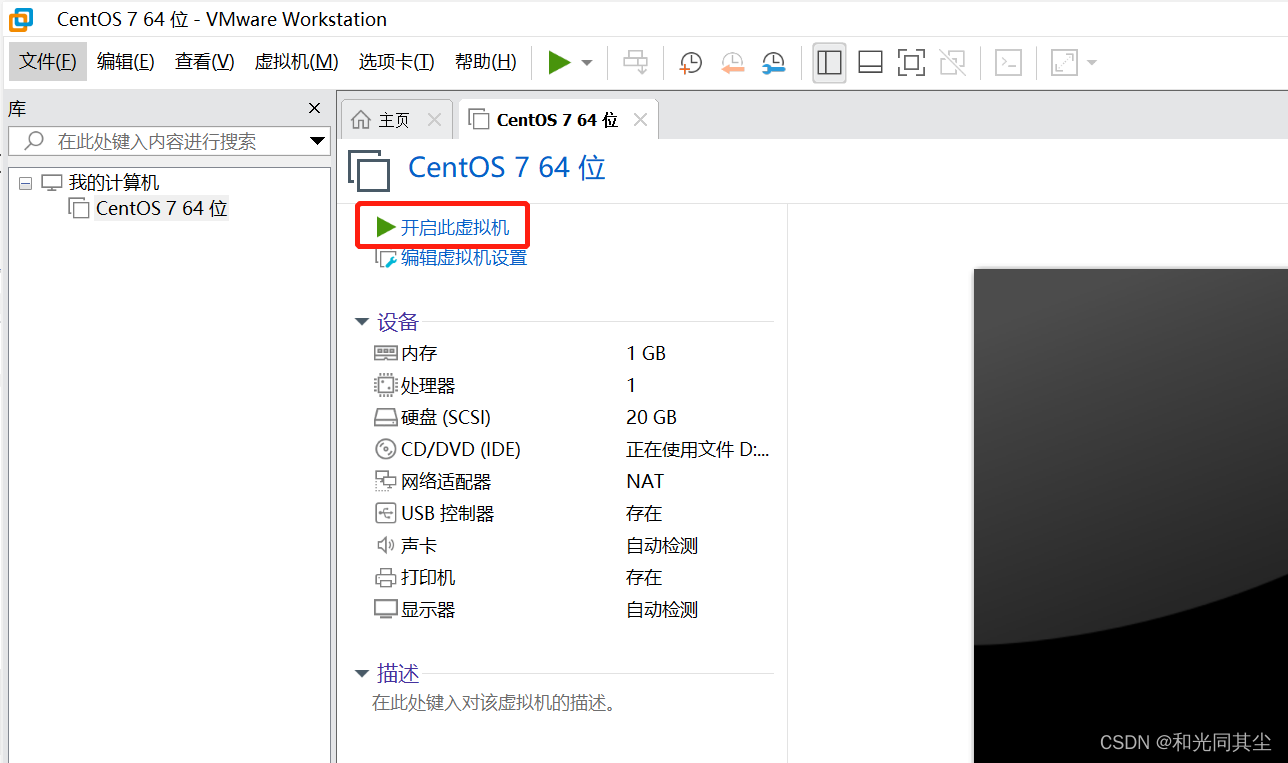Screen dimensions: 1288x763
Task: Click the 打印机 value 存在
Action: [644, 577]
